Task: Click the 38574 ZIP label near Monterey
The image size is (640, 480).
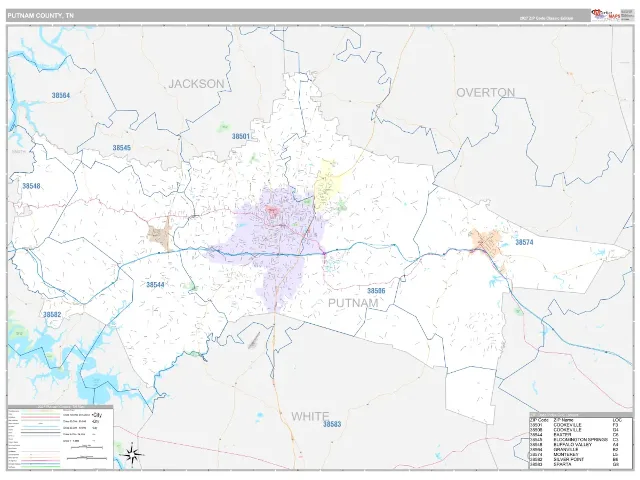Action: 524,242
